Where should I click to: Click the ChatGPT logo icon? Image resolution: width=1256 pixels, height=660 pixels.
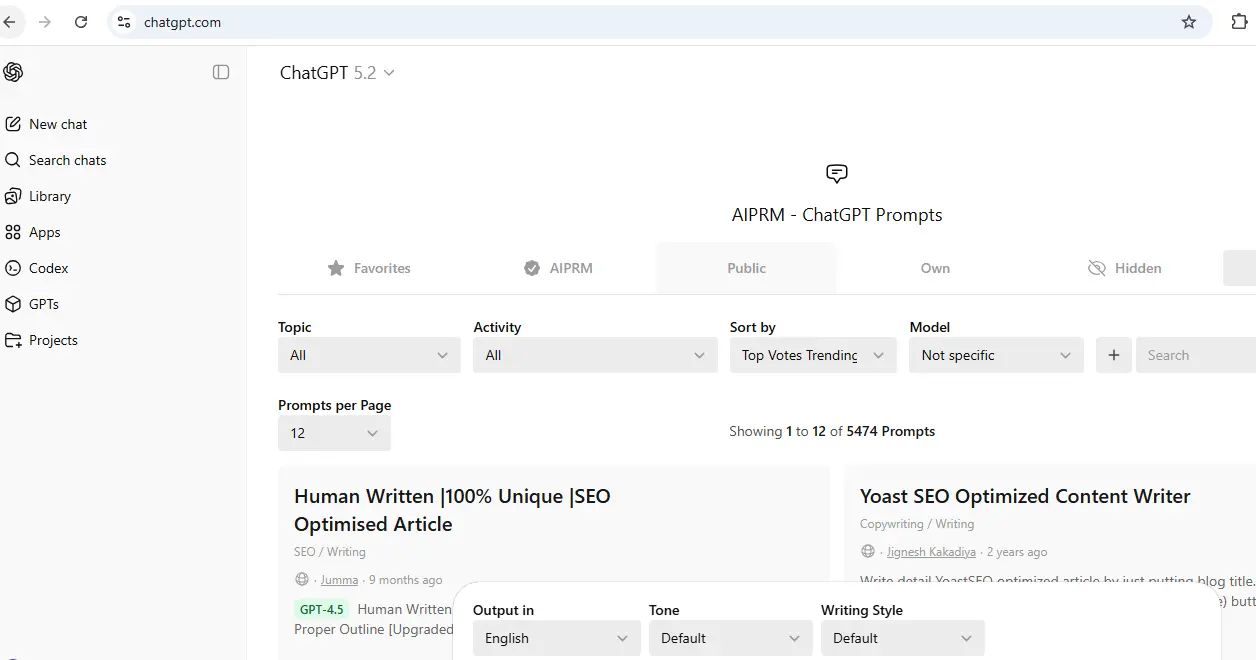(13, 72)
